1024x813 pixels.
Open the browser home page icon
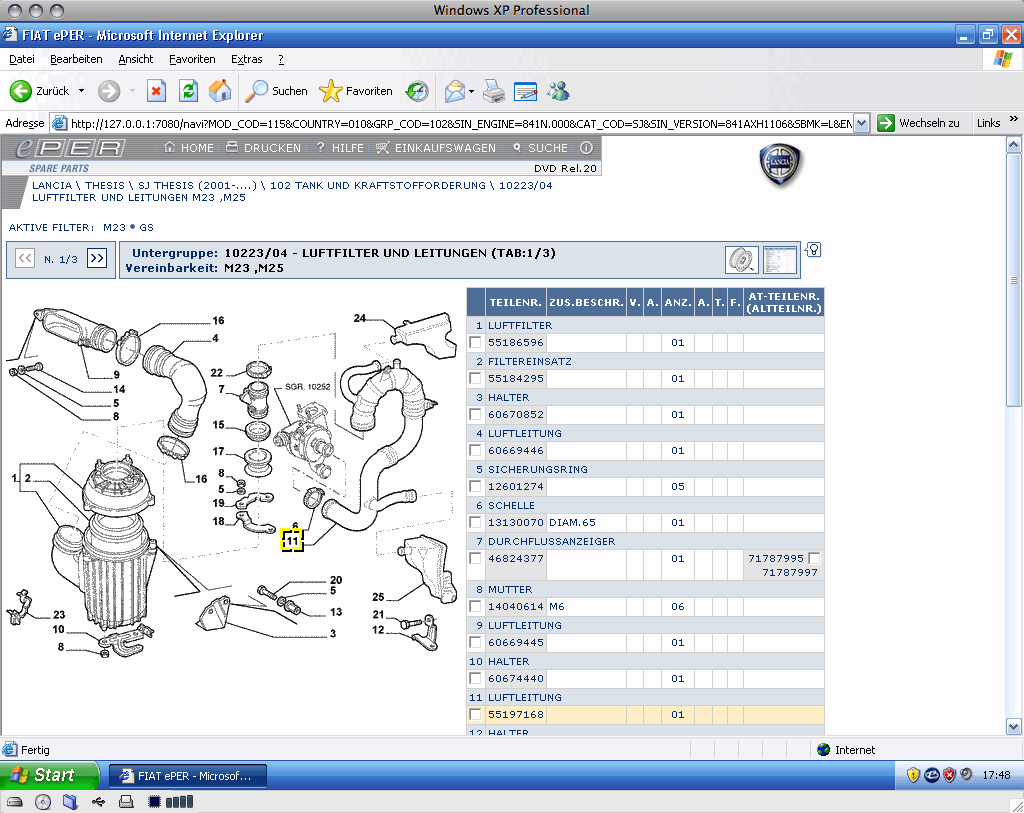[220, 91]
